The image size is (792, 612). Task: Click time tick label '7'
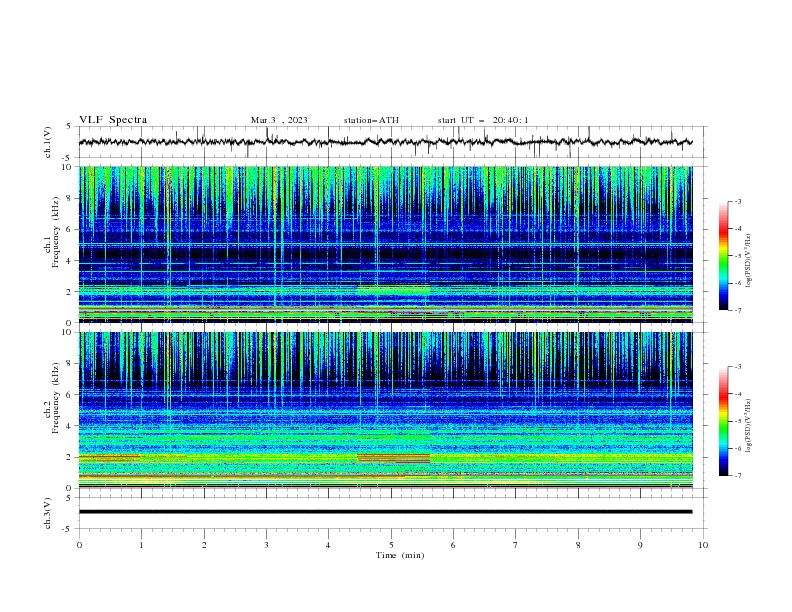click(516, 545)
